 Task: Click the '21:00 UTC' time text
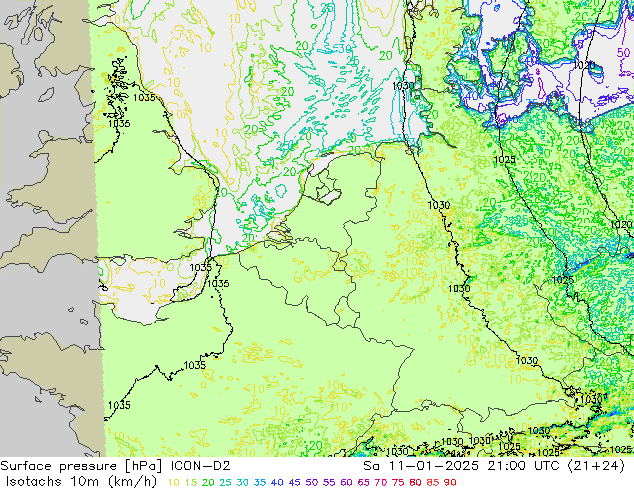tap(523, 466)
